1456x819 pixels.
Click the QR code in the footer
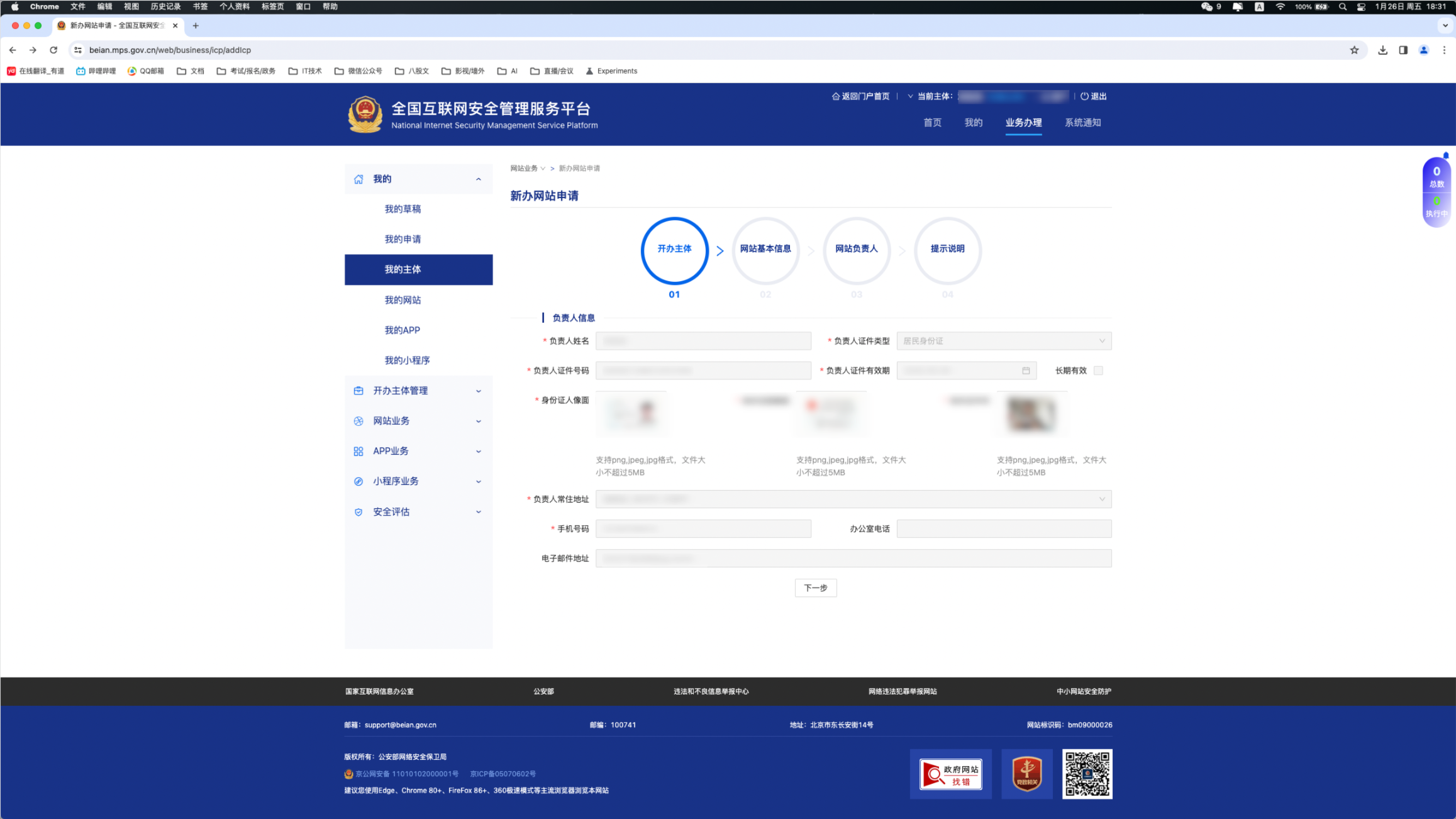[x=1087, y=774]
